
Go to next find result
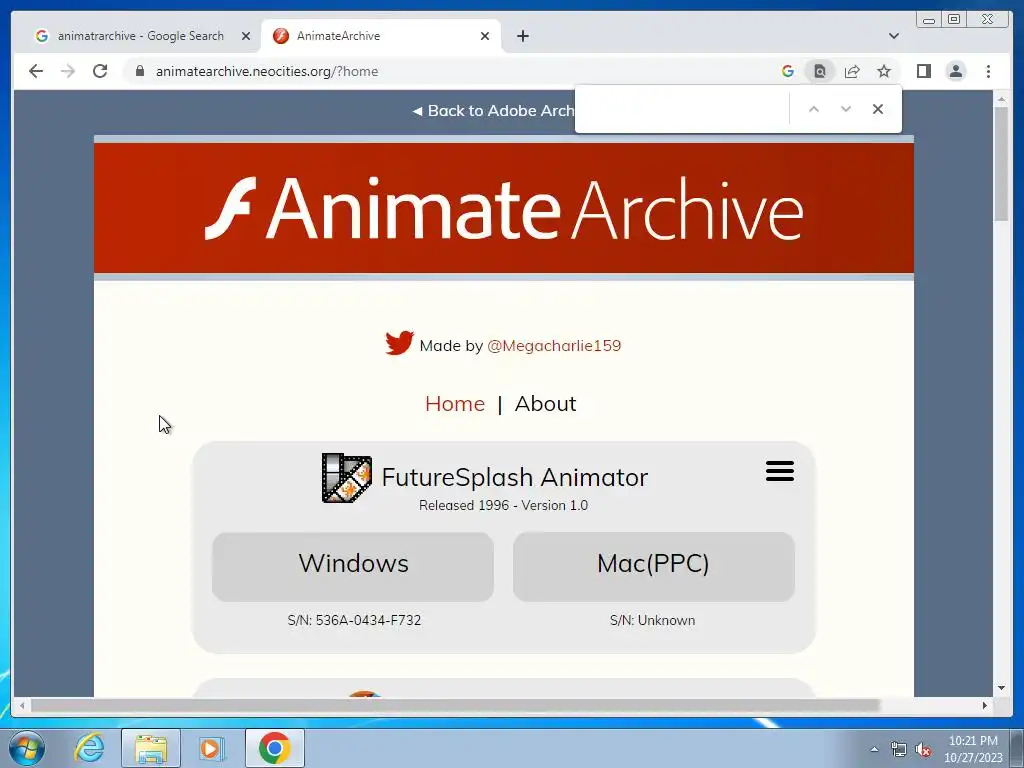(x=846, y=109)
